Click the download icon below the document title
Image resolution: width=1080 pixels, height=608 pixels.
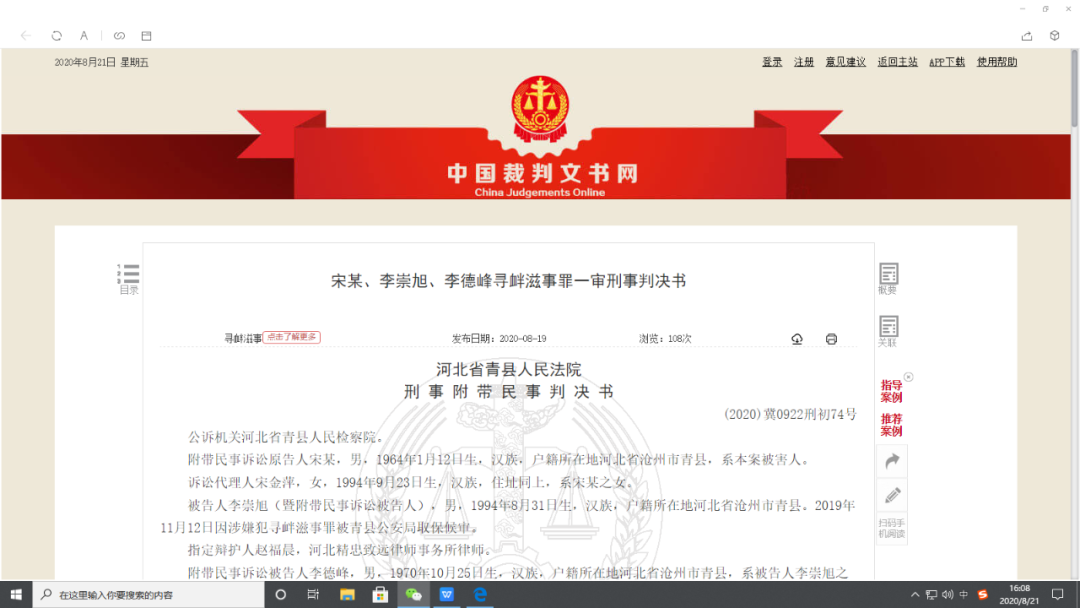[796, 338]
